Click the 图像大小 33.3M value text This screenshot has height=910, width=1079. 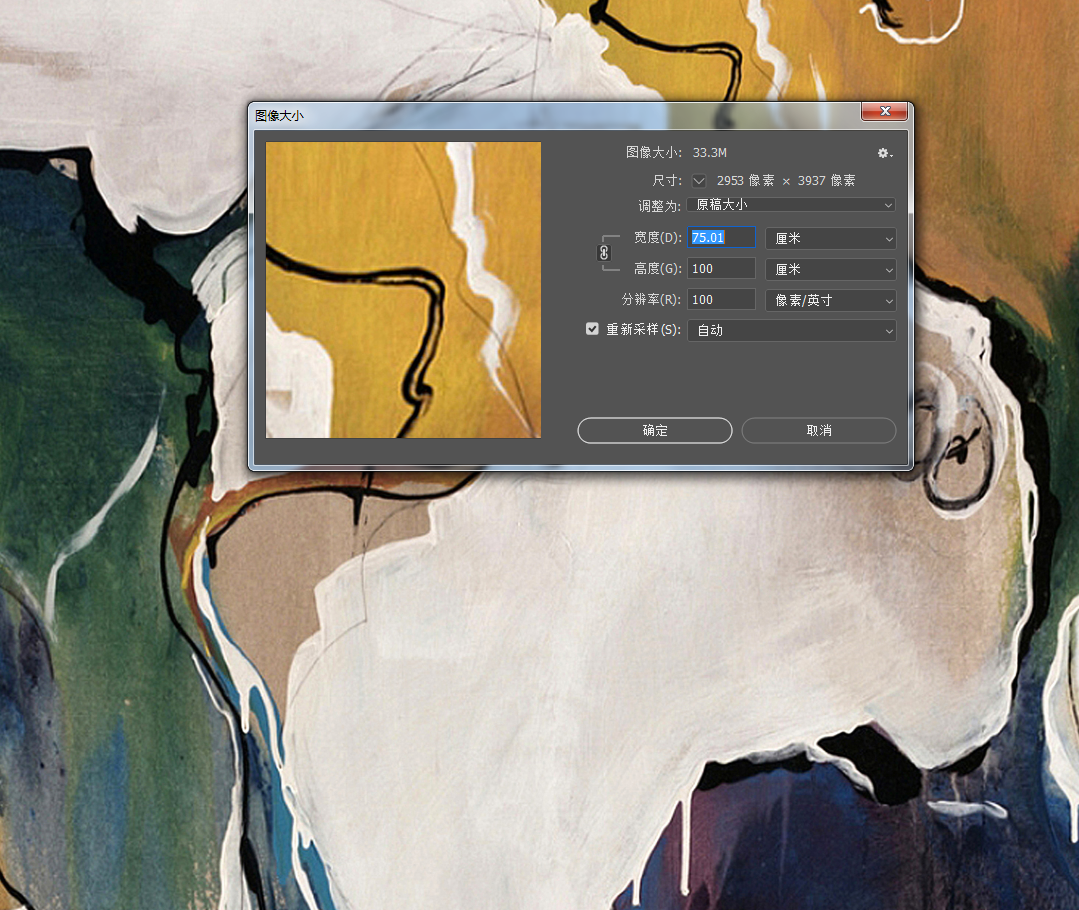tap(709, 153)
